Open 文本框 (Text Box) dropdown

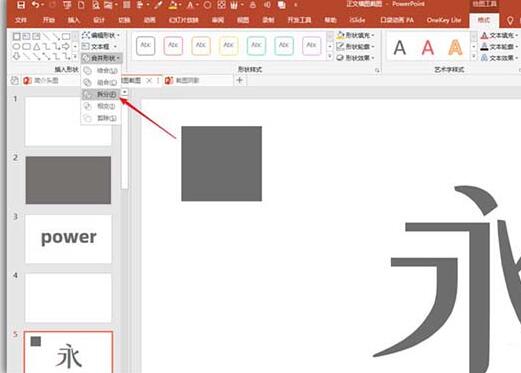click(99, 46)
